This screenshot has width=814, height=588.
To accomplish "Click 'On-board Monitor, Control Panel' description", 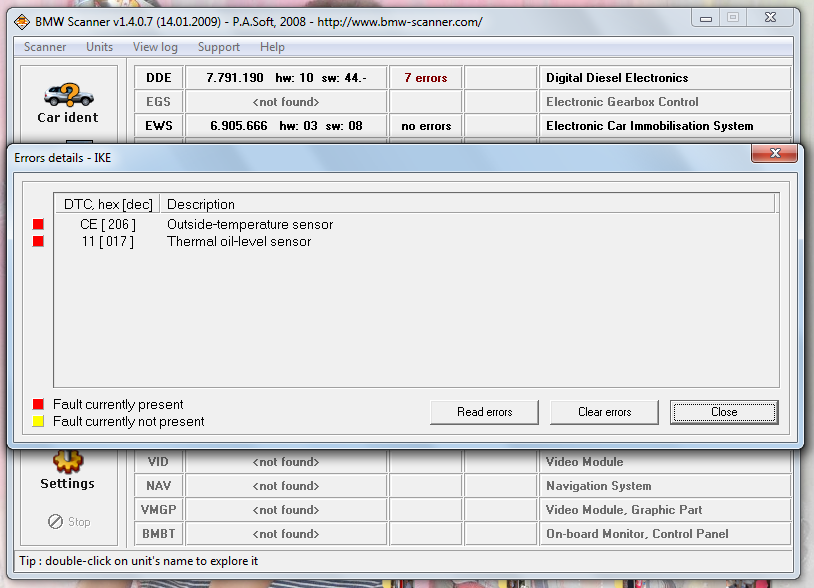I will (637, 534).
